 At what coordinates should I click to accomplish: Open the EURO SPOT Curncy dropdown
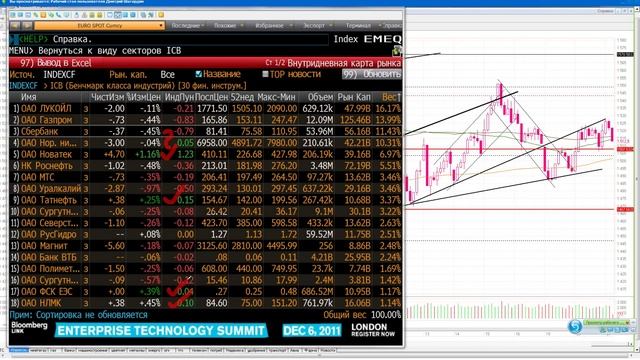(x=100, y=26)
